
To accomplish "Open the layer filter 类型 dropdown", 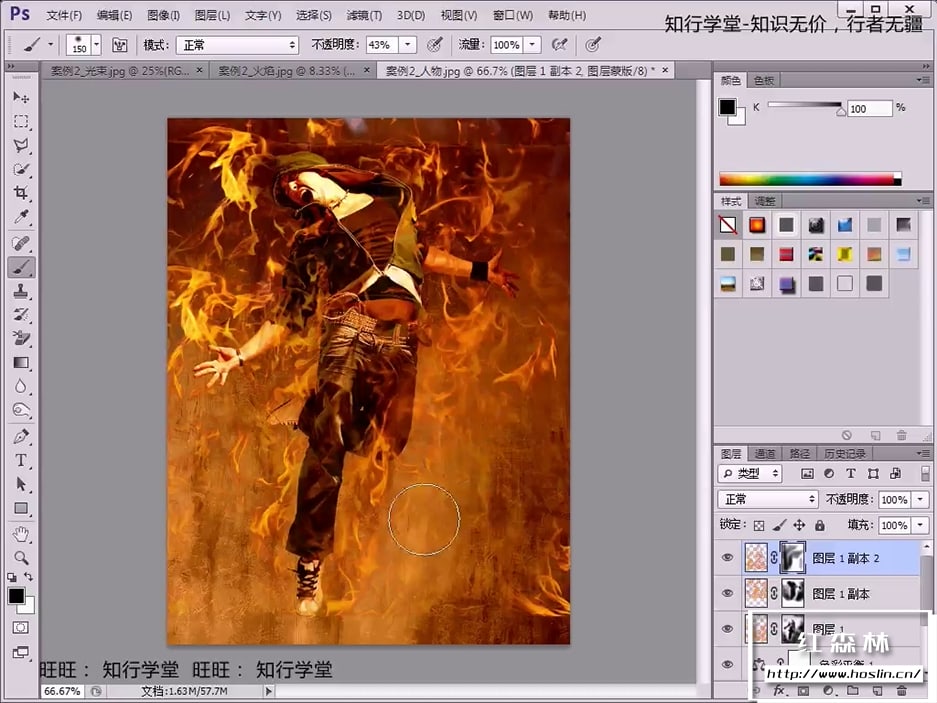I will [x=749, y=473].
